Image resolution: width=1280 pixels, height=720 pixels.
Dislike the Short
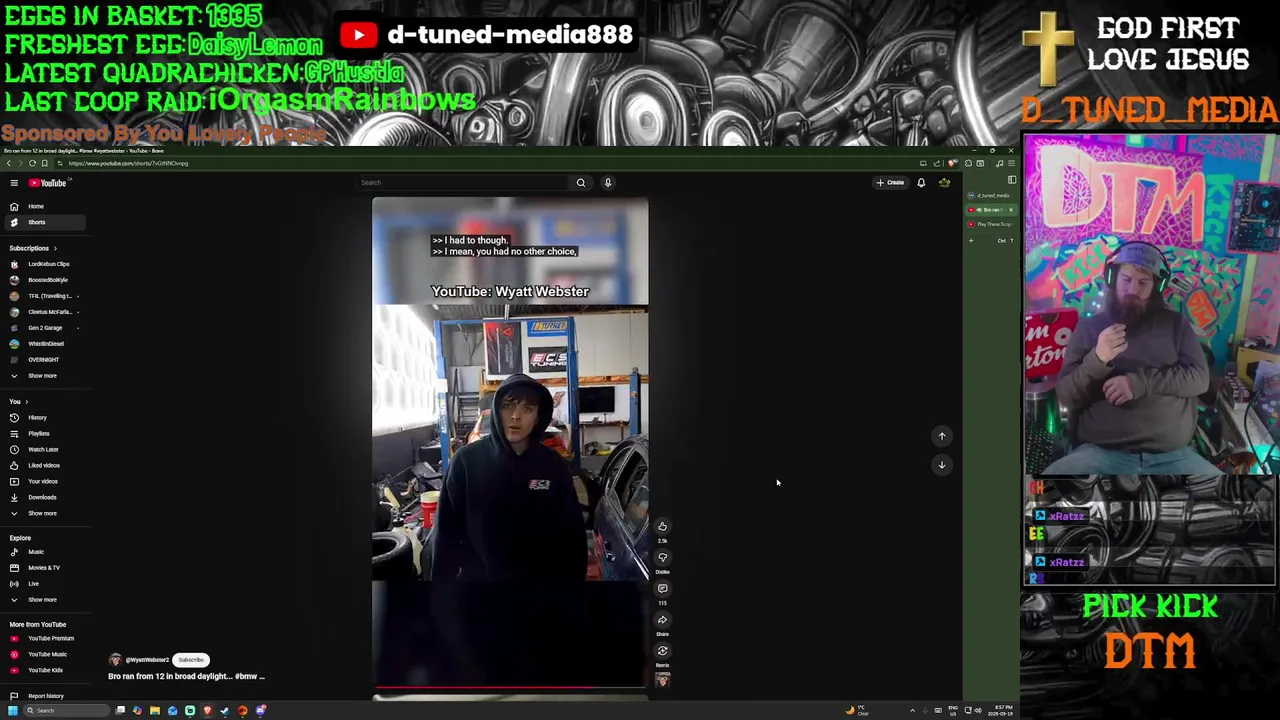point(662,558)
